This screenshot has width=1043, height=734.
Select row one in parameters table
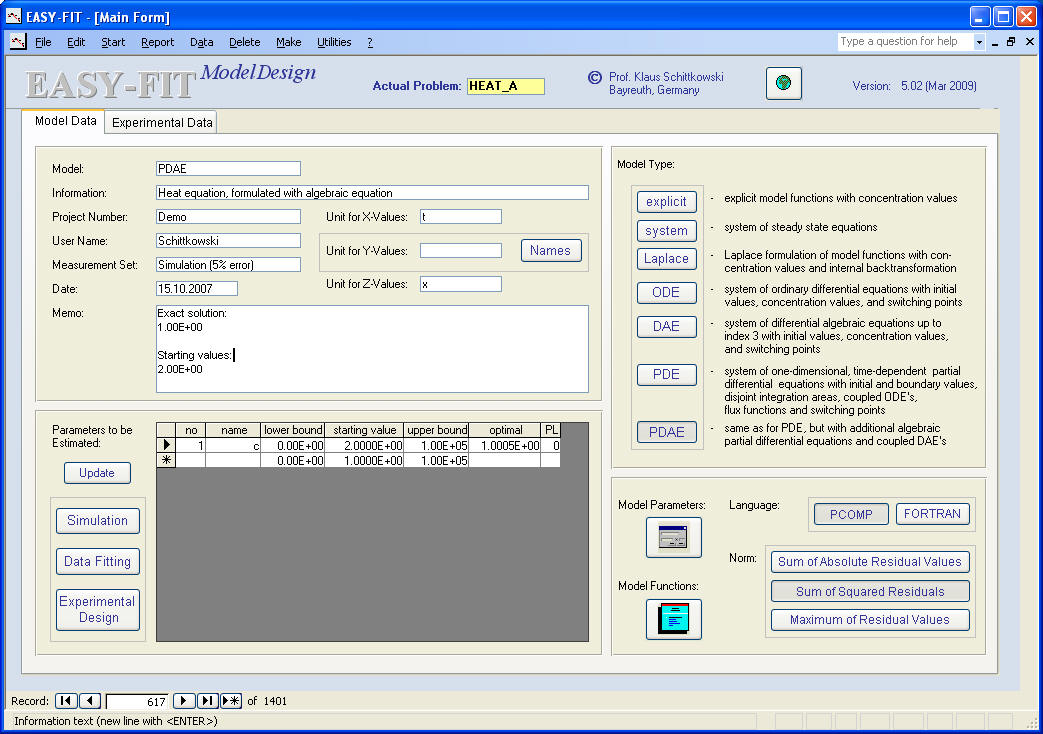[166, 446]
